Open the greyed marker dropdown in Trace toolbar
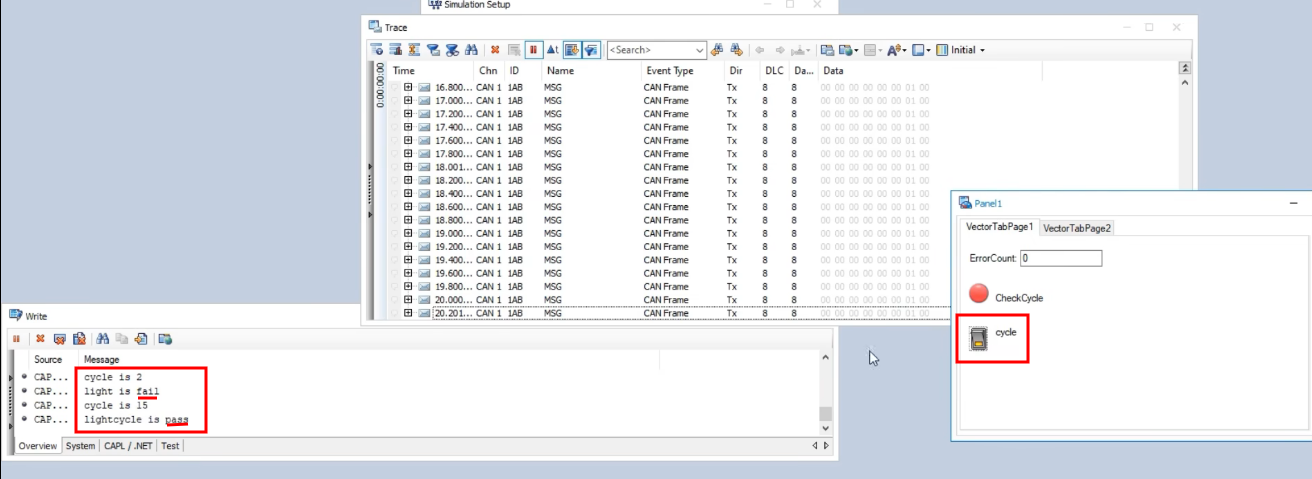This screenshot has height=479, width=1312. point(800,49)
